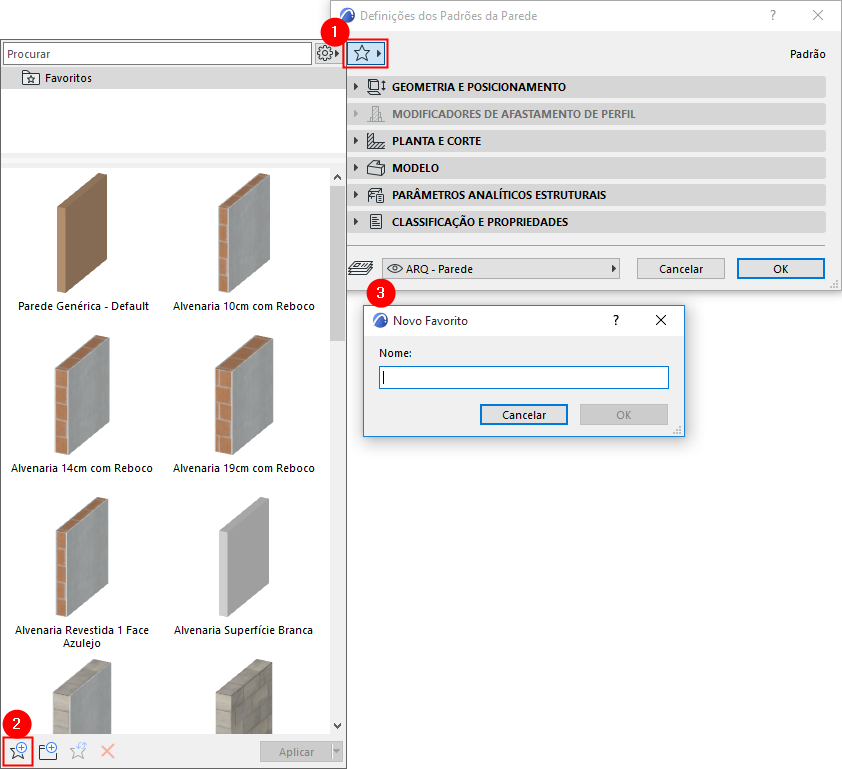The width and height of the screenshot is (842, 769).
Task: Open search options with the gear icon
Action: (327, 52)
